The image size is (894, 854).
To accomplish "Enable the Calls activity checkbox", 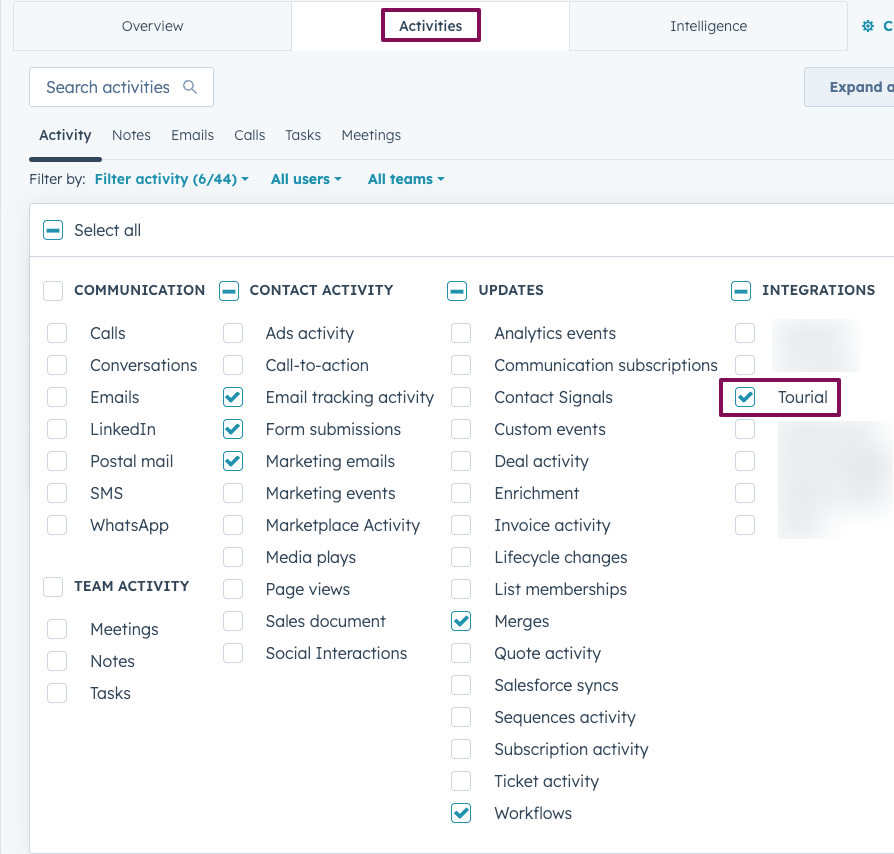I will coord(57,334).
